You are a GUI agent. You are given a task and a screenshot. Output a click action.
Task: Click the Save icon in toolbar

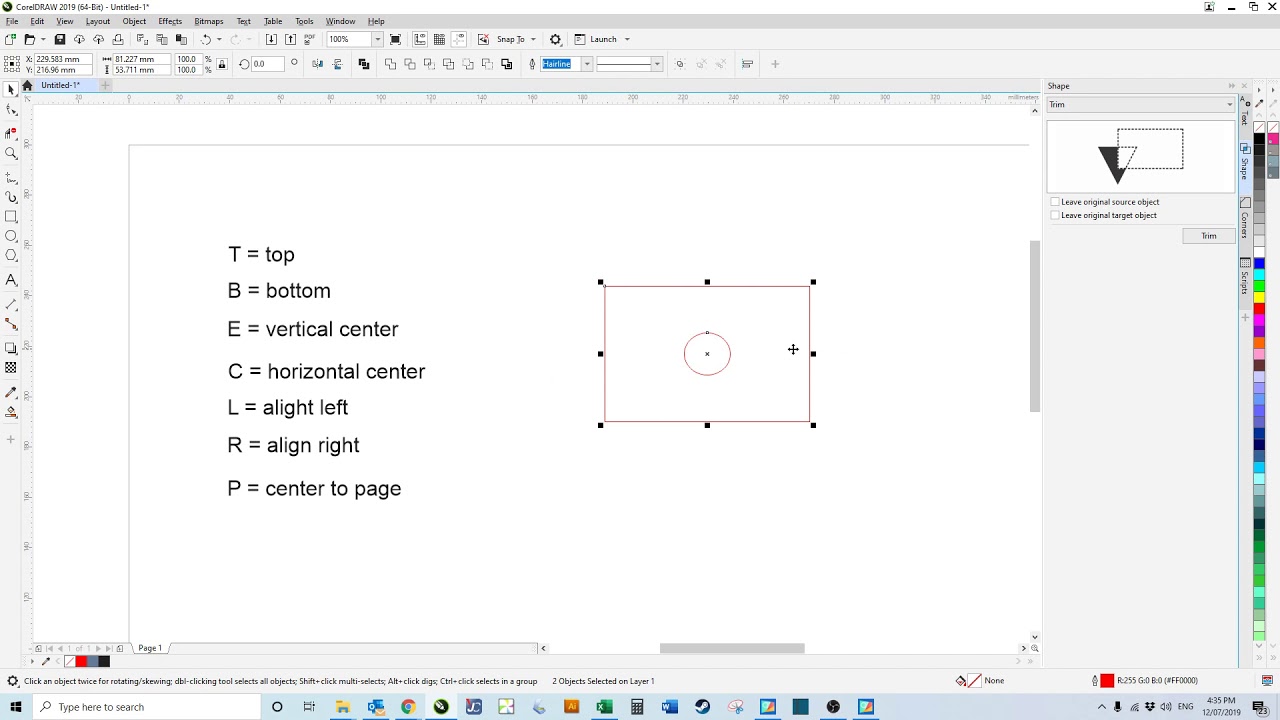(x=60, y=39)
